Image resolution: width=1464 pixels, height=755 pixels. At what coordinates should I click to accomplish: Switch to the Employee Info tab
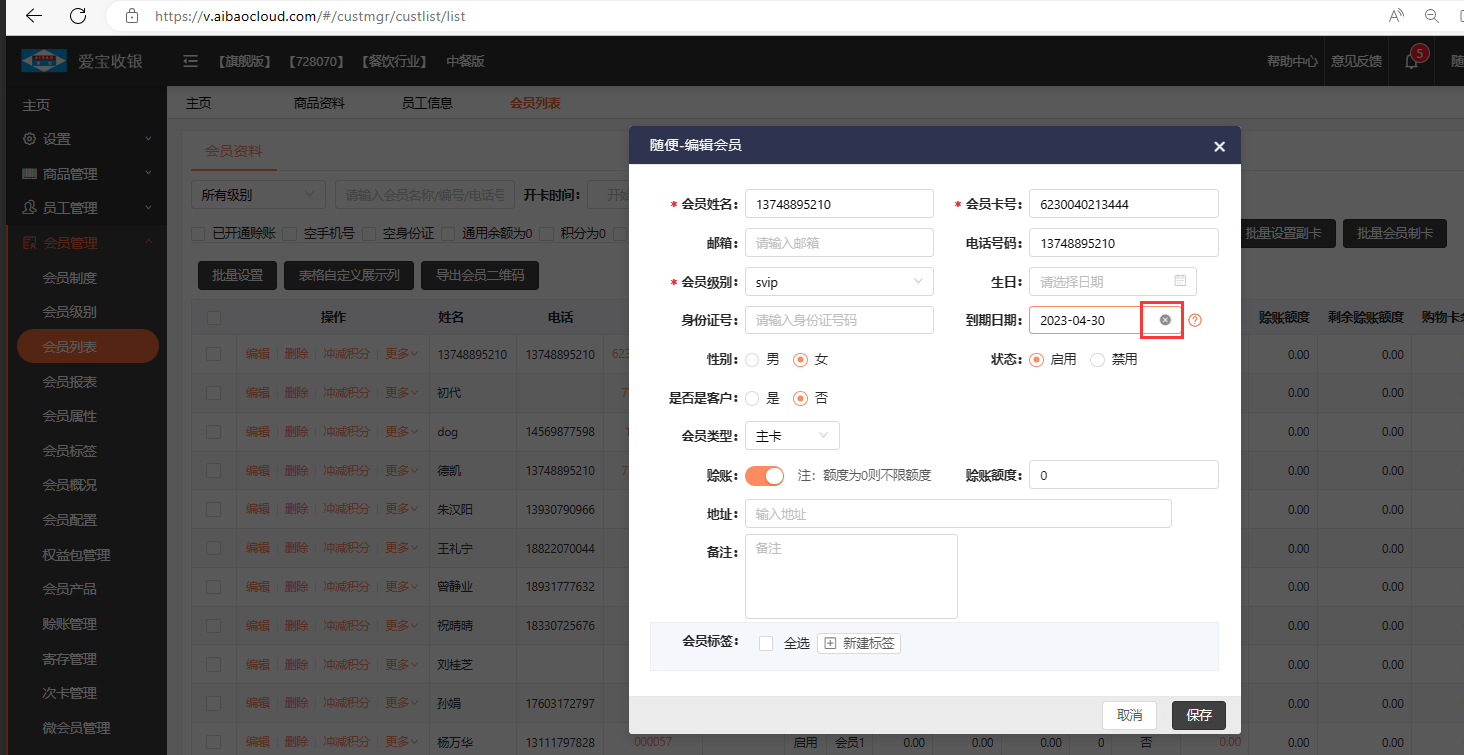[426, 103]
